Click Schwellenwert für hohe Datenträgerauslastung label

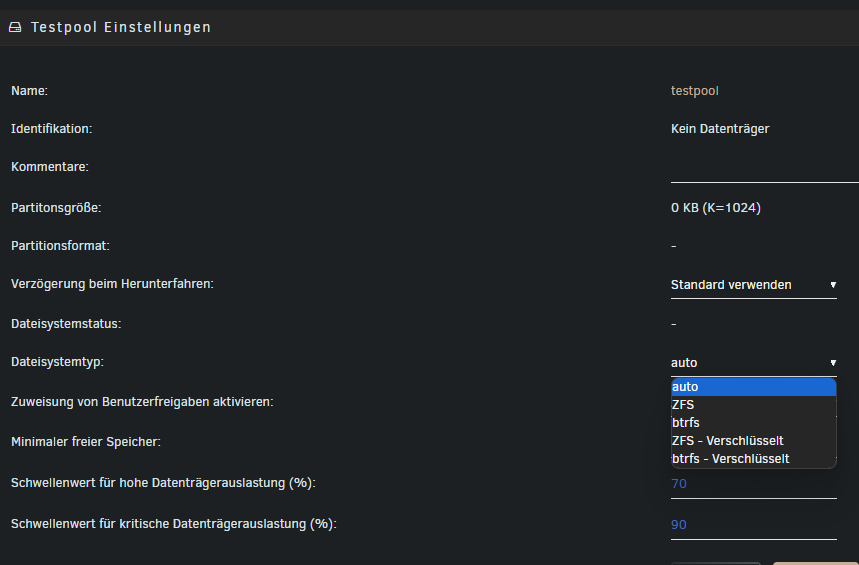(x=163, y=483)
